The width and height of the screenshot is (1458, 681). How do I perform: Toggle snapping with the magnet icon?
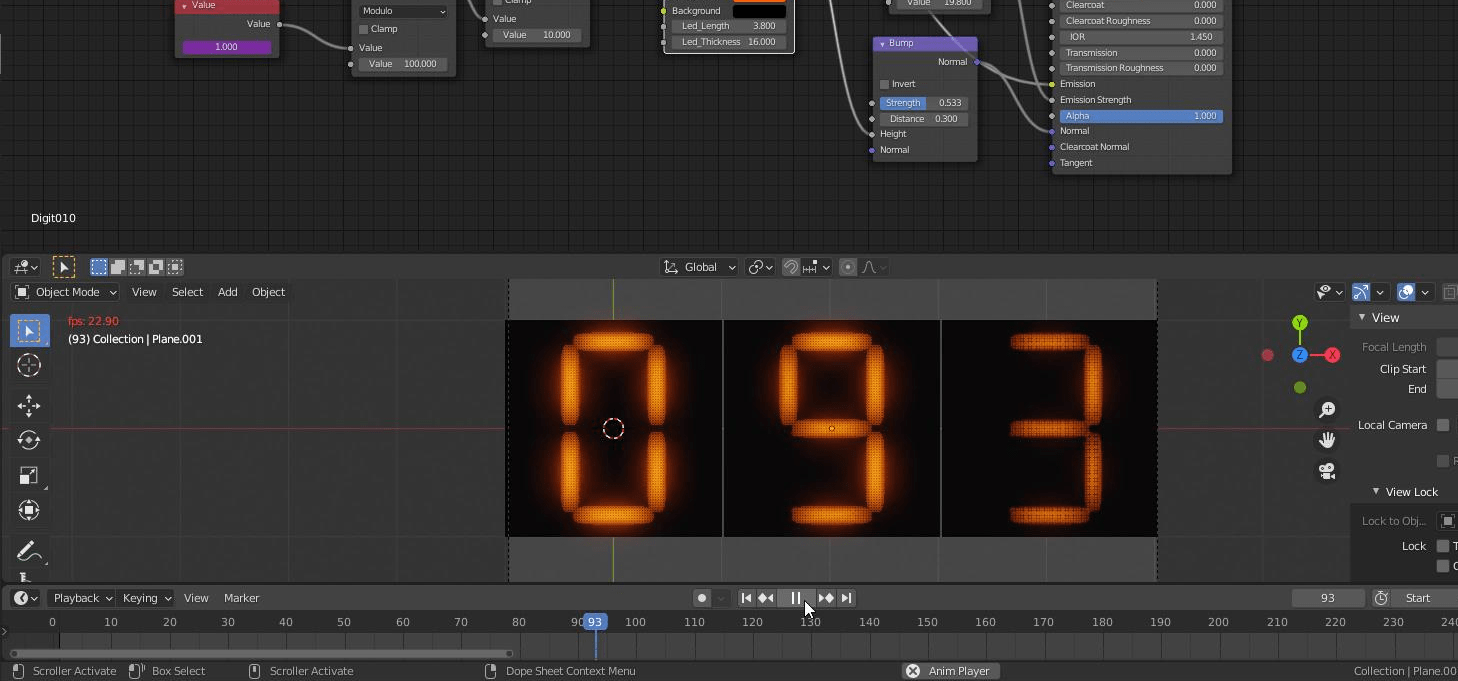[x=790, y=267]
